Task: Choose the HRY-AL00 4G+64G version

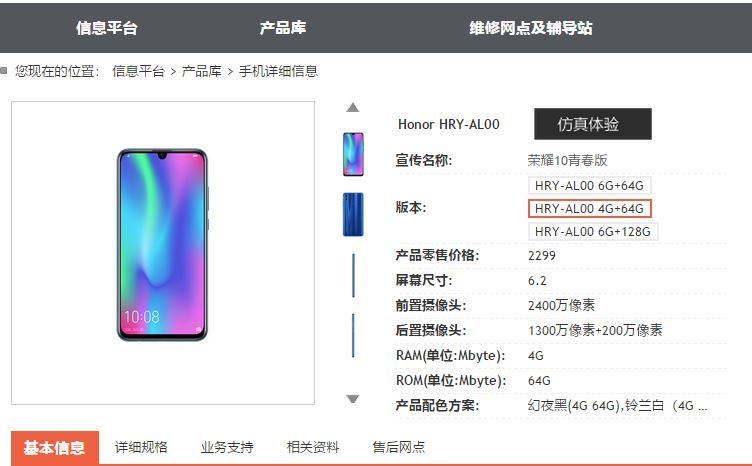Action: tap(589, 209)
